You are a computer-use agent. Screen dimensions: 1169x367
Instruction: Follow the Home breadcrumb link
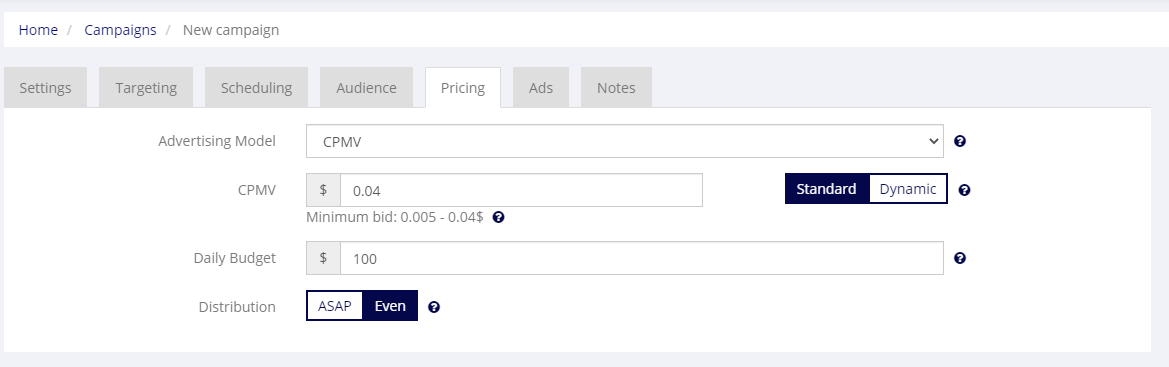coord(38,30)
